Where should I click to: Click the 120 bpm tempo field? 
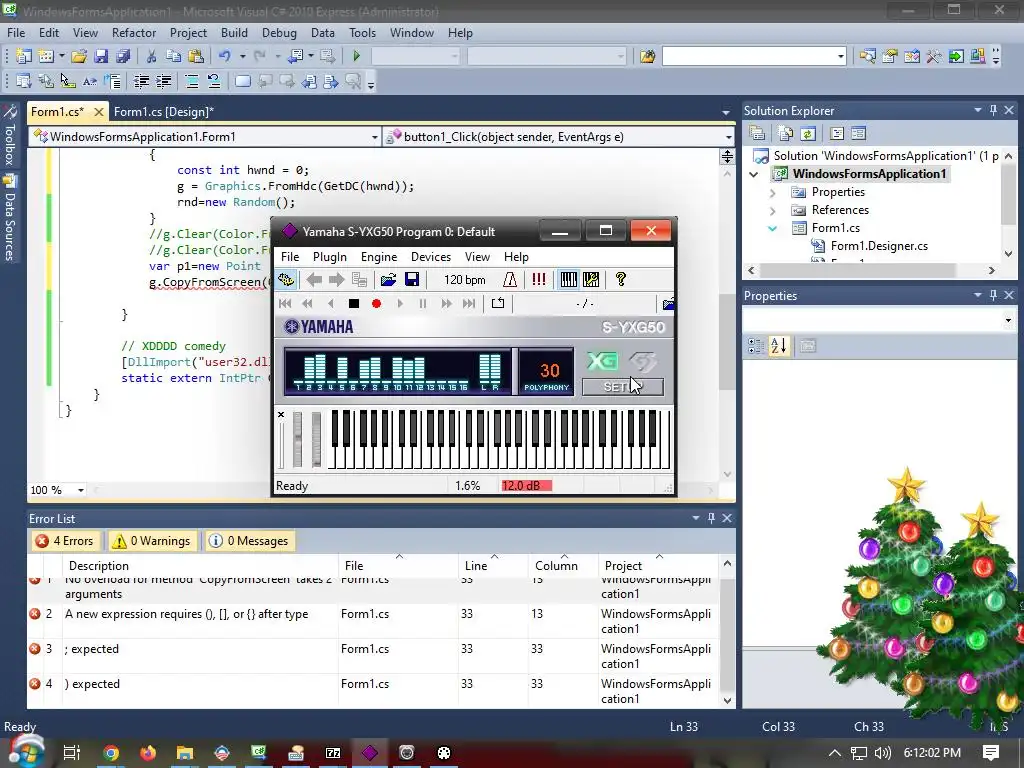(464, 280)
